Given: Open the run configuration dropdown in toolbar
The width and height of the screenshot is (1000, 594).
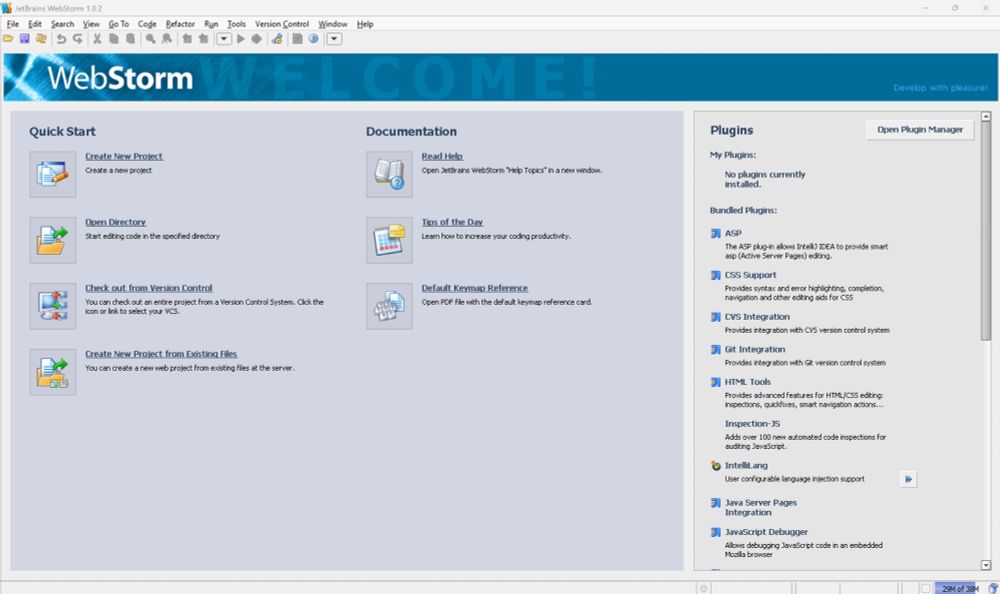Looking at the screenshot, I should tap(223, 39).
